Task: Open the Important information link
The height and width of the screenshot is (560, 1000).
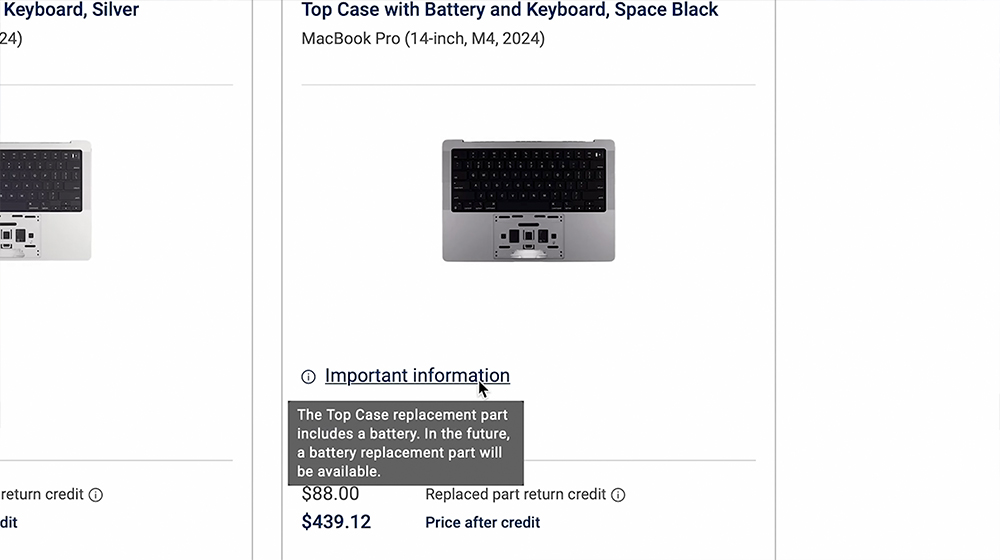Action: tap(417, 376)
